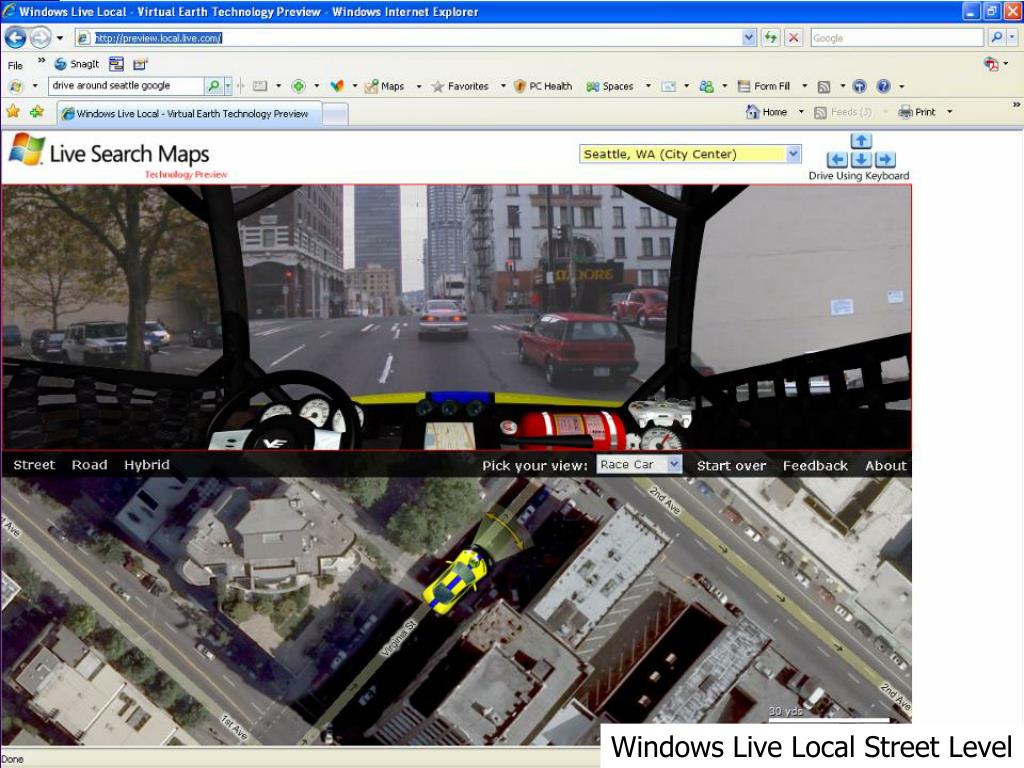The image size is (1024, 768).
Task: Click the mail envelope toolbar icon
Action: (669, 86)
